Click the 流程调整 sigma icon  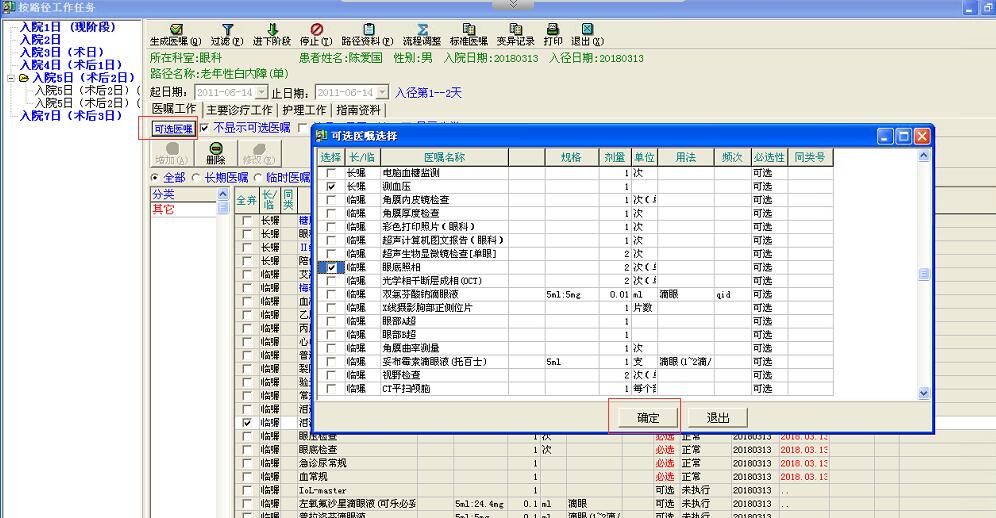[x=422, y=29]
